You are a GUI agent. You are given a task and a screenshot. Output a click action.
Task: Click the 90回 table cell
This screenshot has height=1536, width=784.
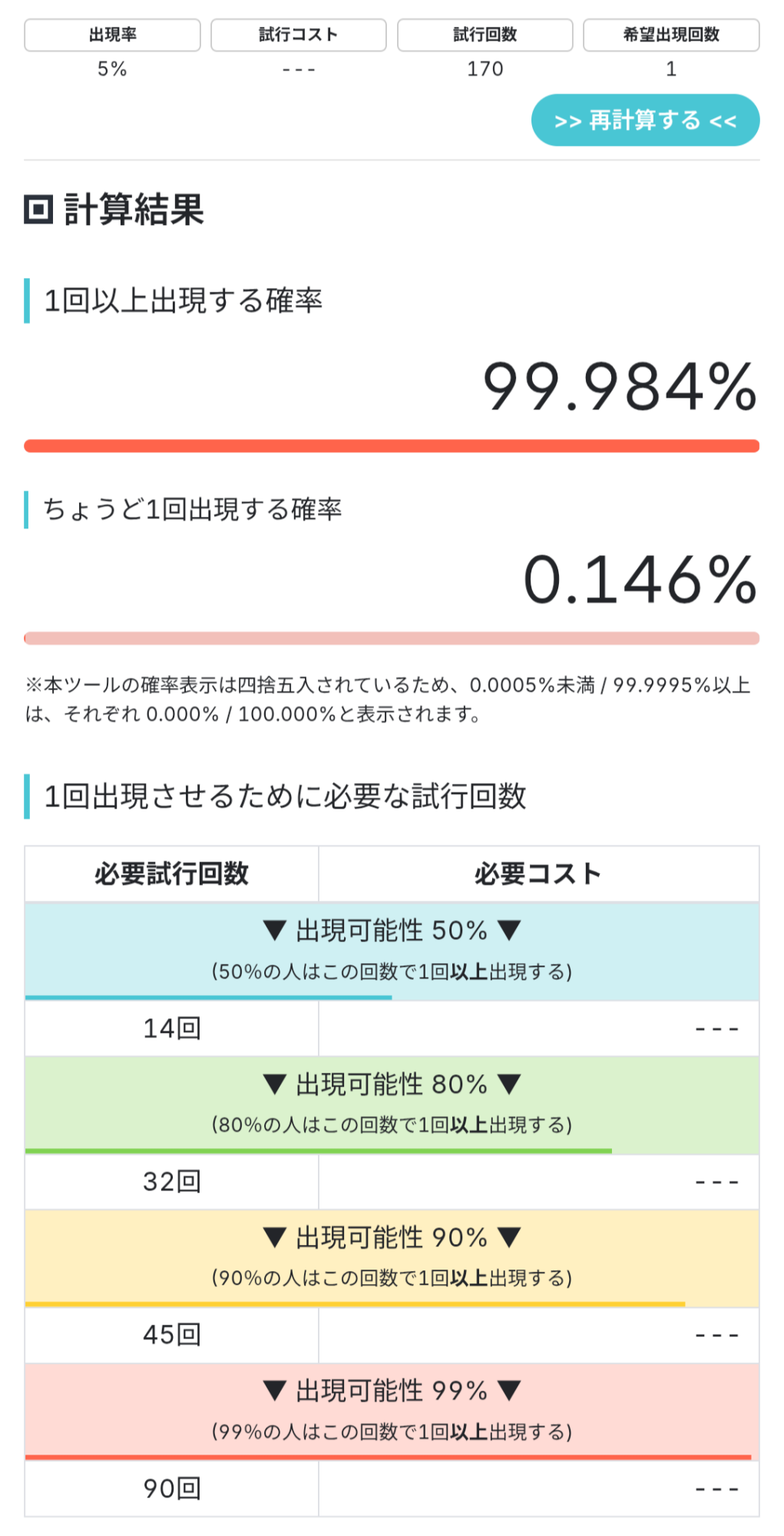point(171,1489)
